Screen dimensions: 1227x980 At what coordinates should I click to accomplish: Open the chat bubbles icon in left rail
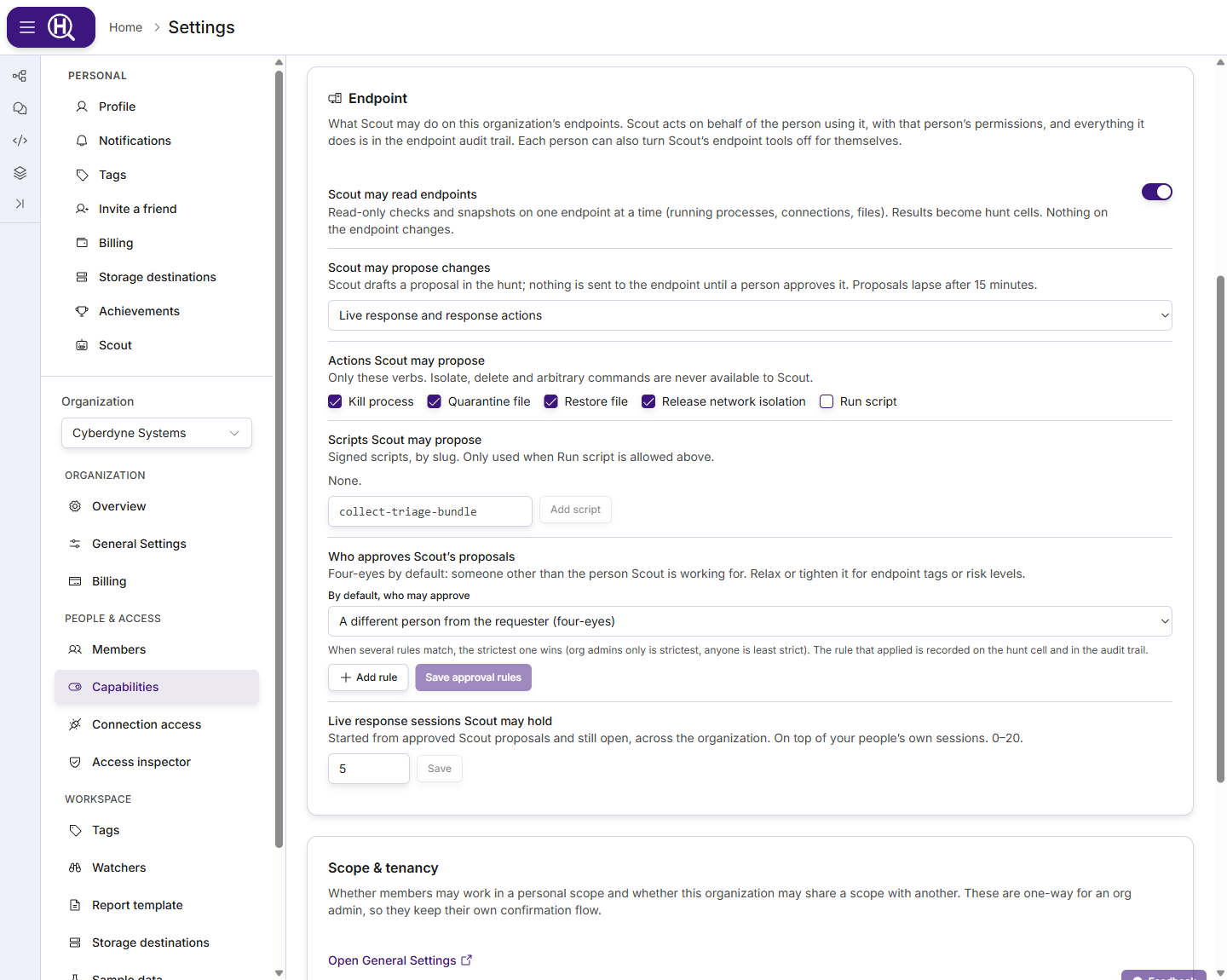click(x=20, y=108)
